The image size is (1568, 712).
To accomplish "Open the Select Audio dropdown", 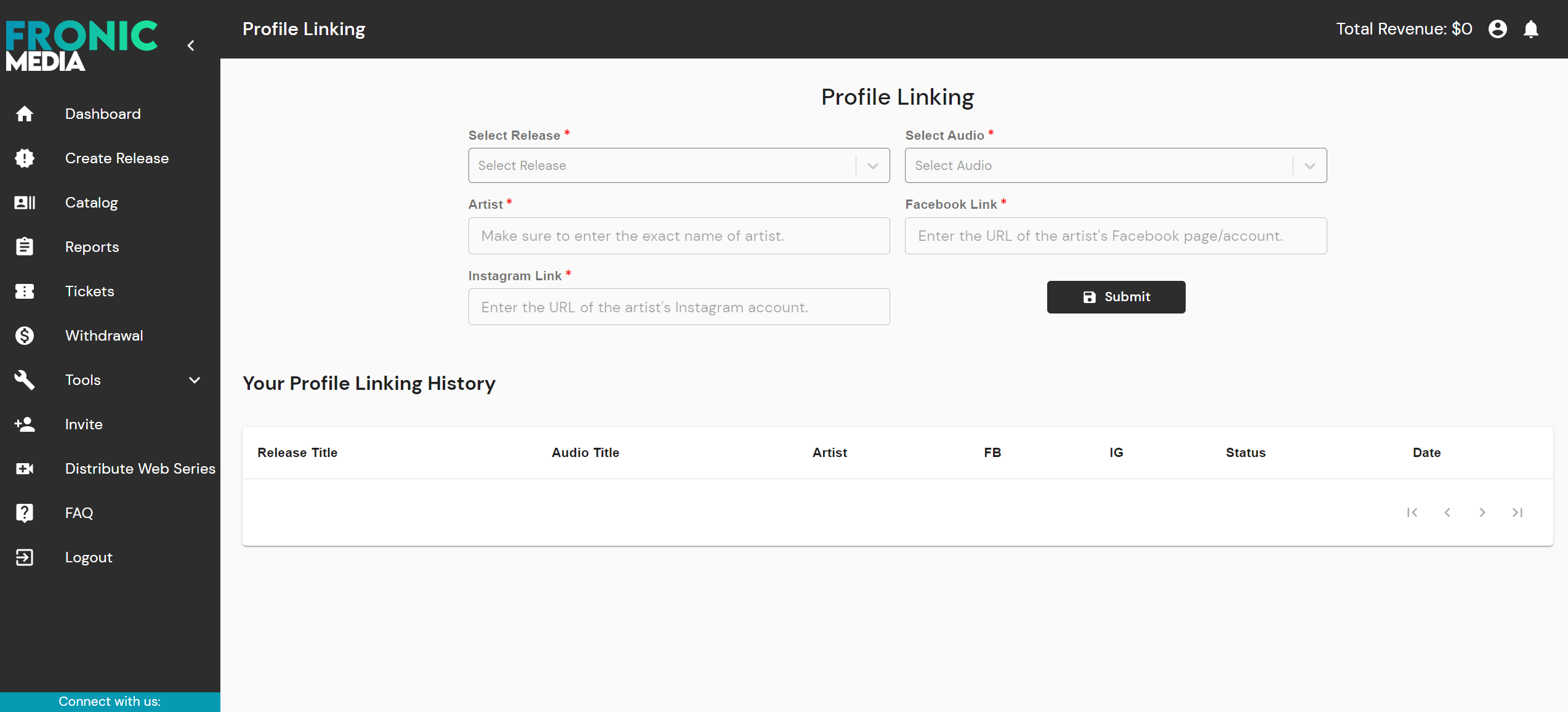I will pos(1115,166).
